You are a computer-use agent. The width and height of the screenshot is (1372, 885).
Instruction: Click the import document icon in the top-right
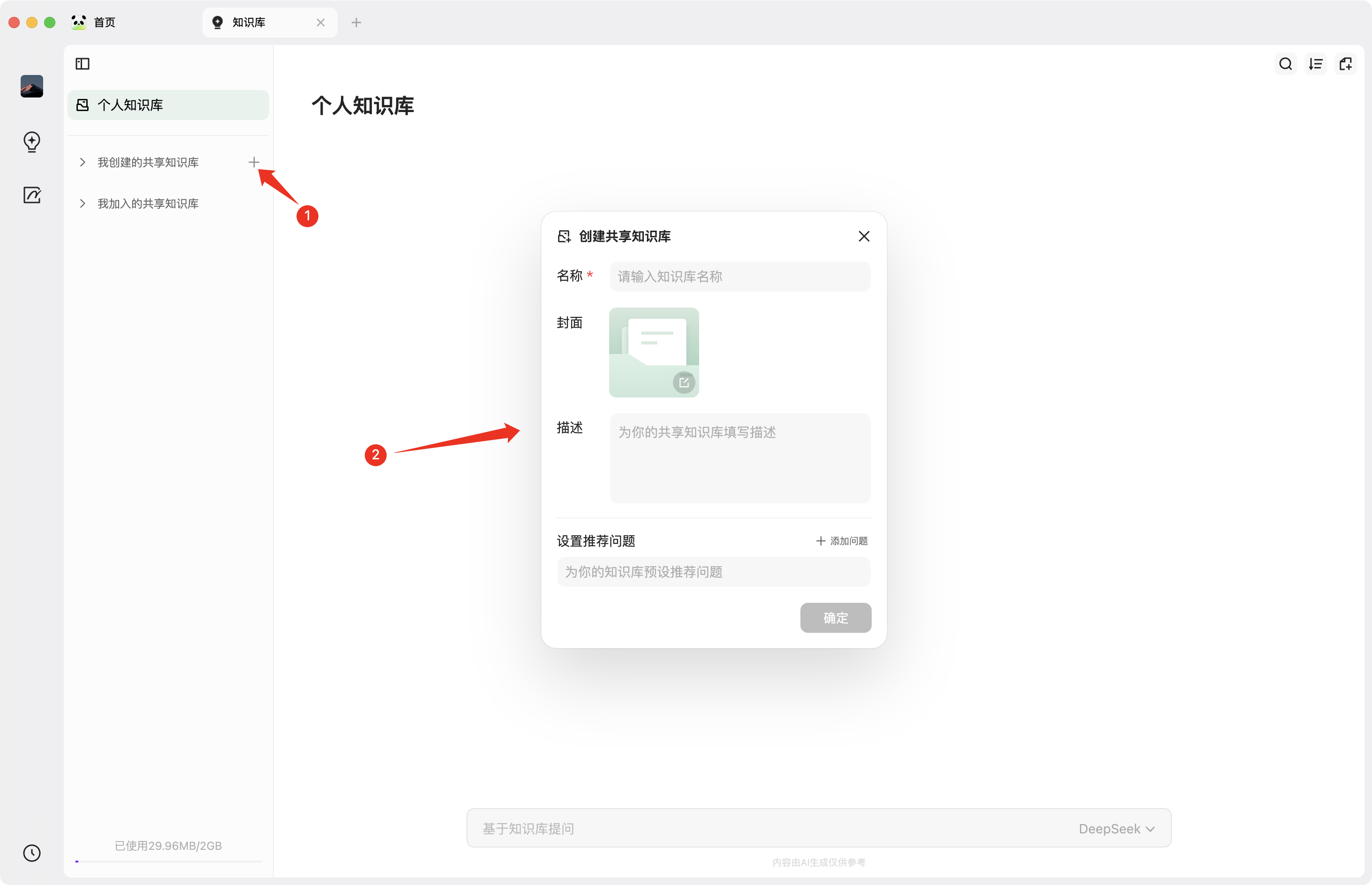coord(1346,63)
